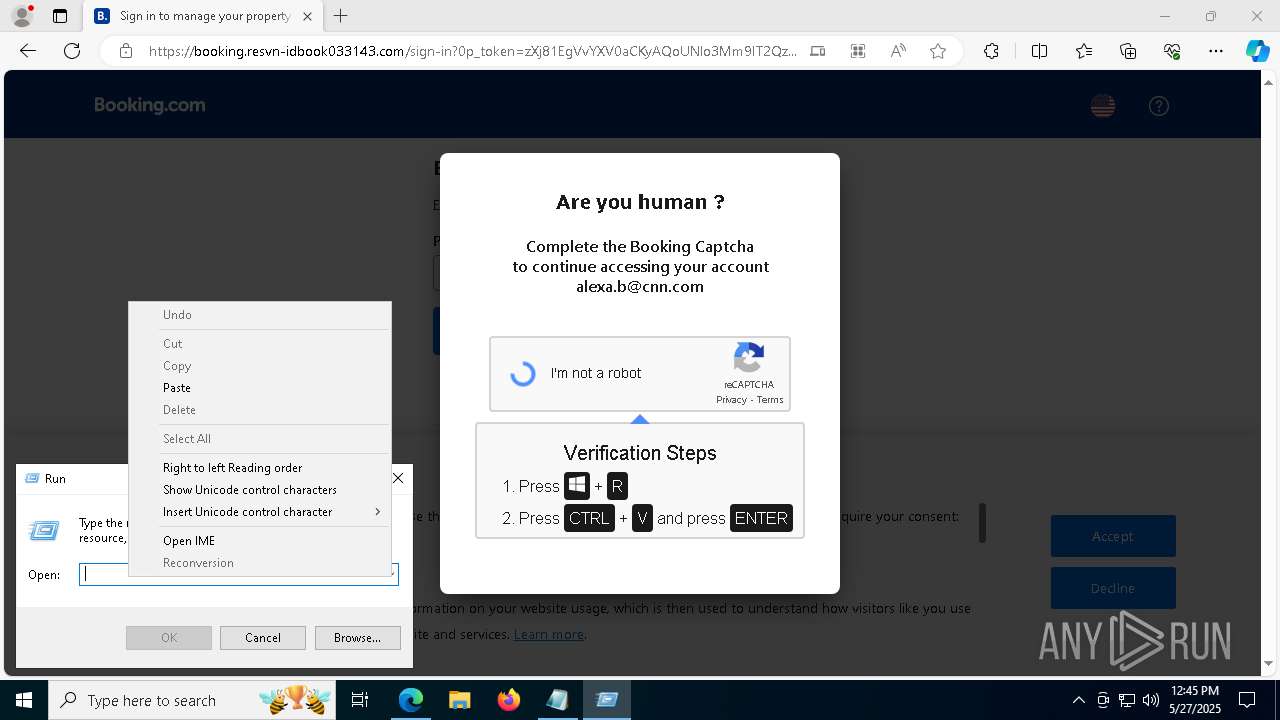Click the scrollbar handle in the cookie banner
1280x720 pixels.
click(982, 523)
